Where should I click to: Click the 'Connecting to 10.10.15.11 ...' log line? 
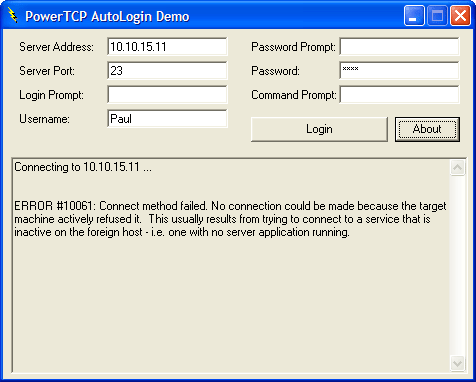point(83,167)
